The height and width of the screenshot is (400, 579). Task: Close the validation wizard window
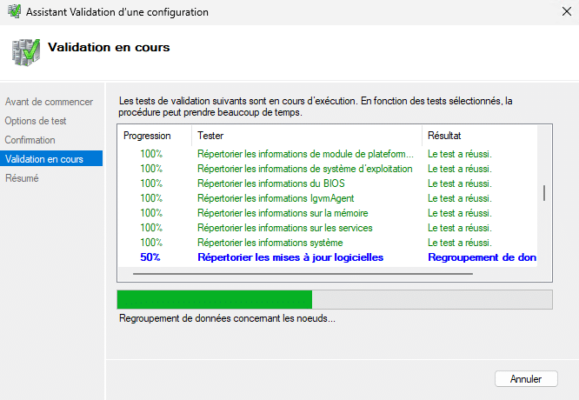coord(566,11)
